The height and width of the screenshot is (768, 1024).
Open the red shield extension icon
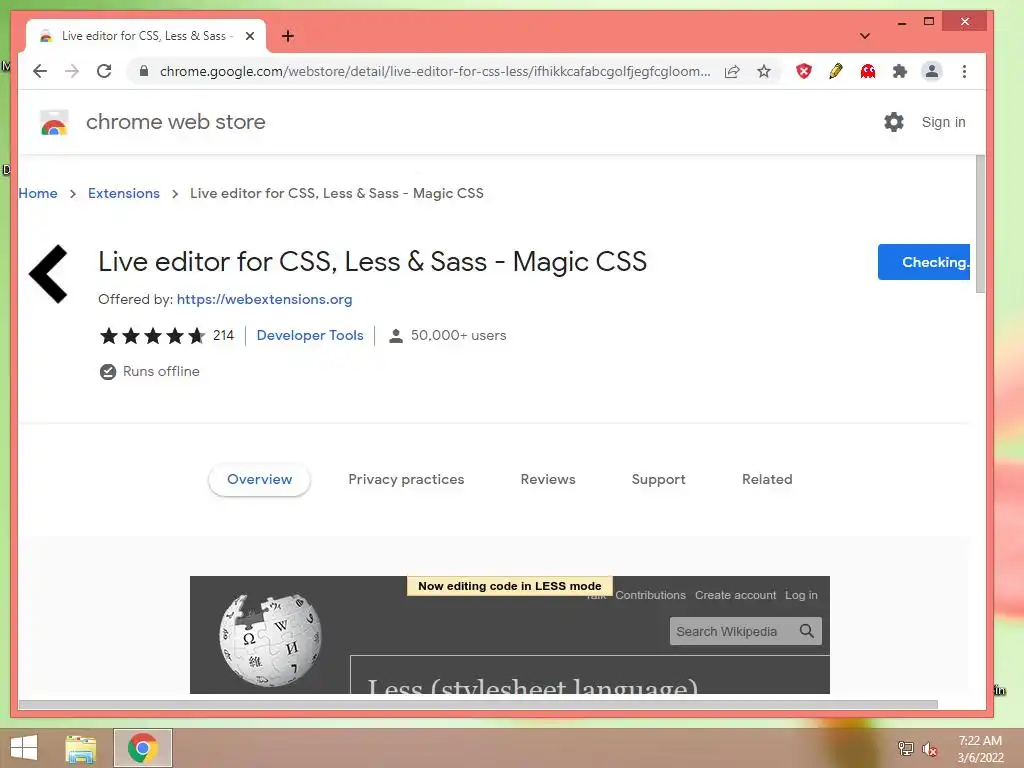point(804,71)
